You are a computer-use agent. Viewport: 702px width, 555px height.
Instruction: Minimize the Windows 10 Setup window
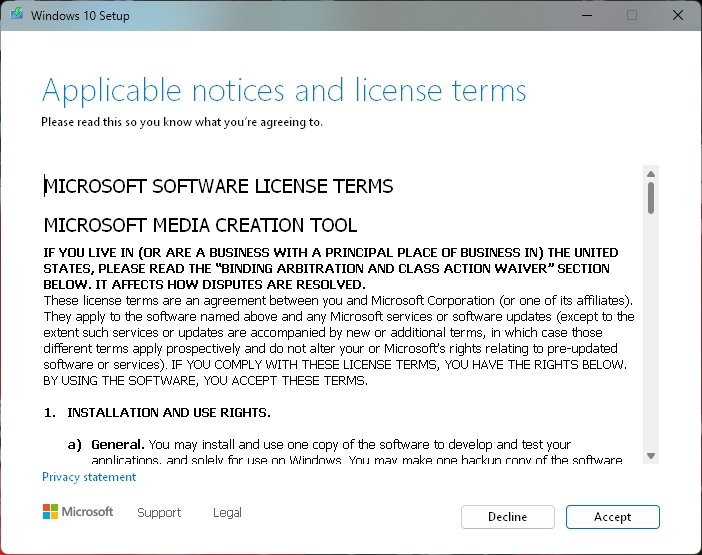pos(587,15)
